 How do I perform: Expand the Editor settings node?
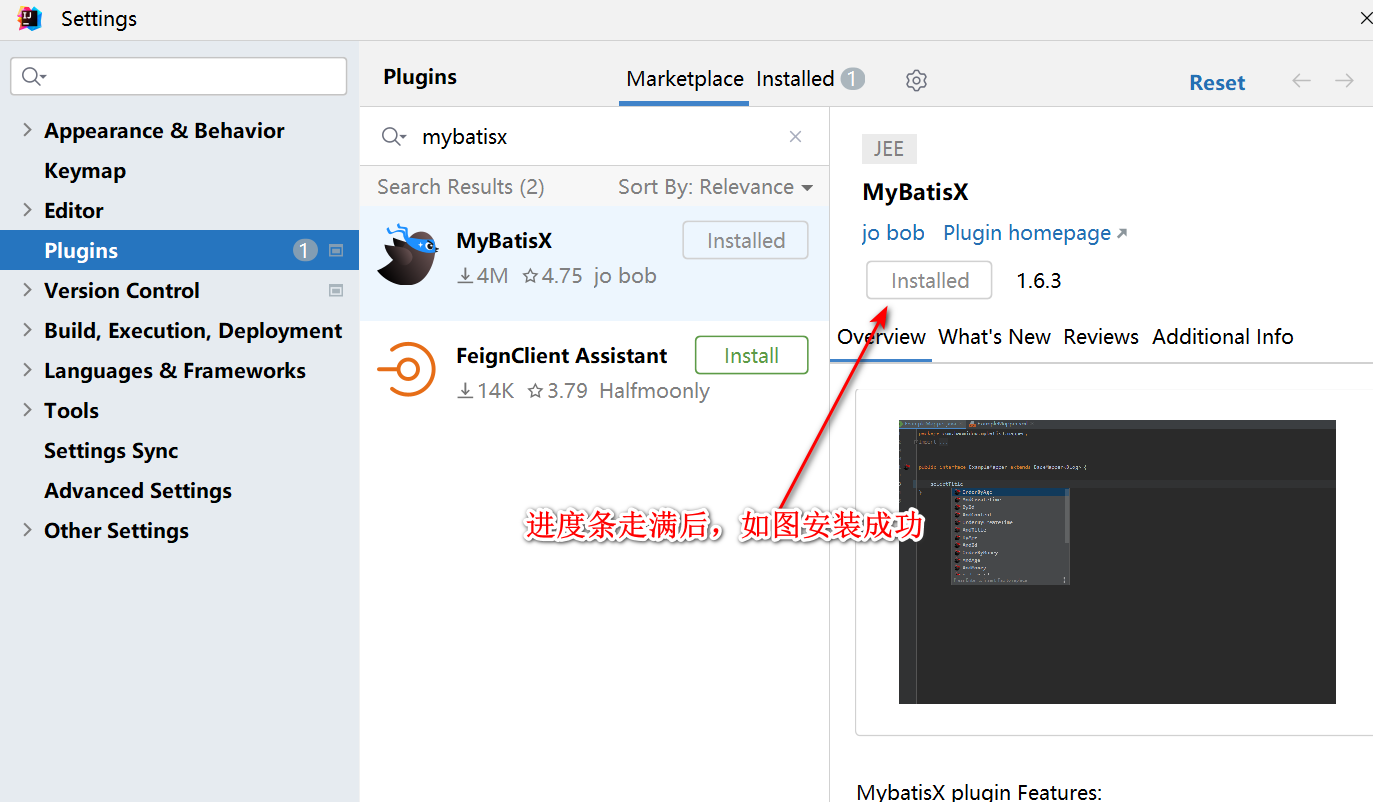click(x=27, y=210)
